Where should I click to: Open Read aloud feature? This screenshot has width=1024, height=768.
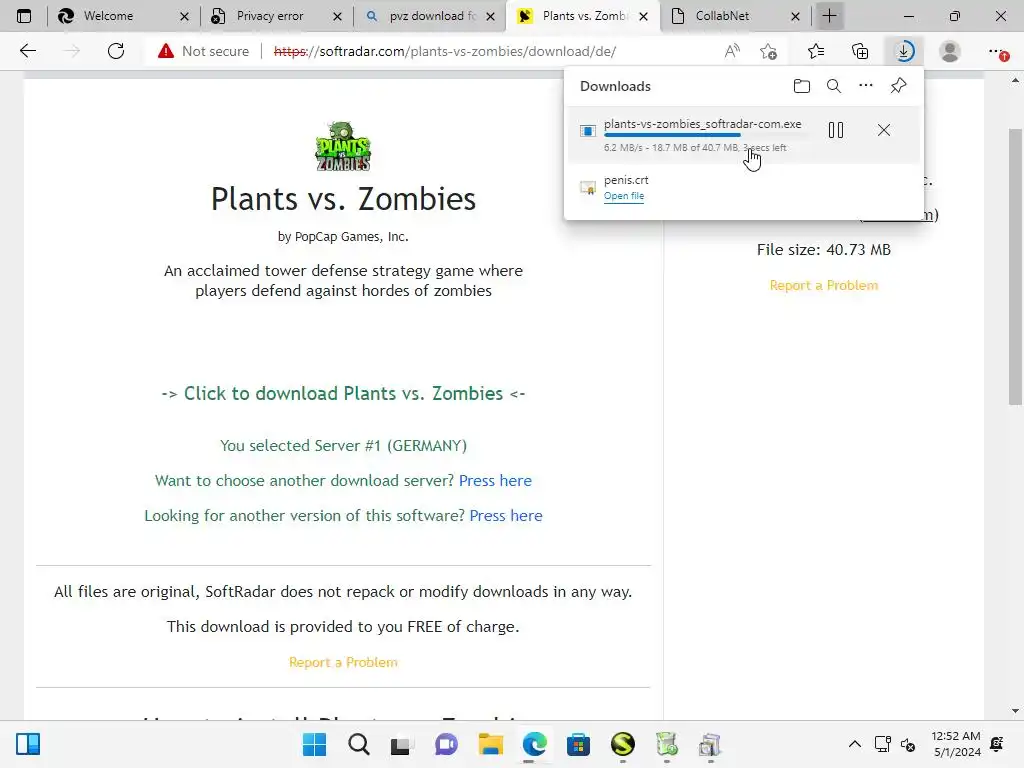(732, 51)
